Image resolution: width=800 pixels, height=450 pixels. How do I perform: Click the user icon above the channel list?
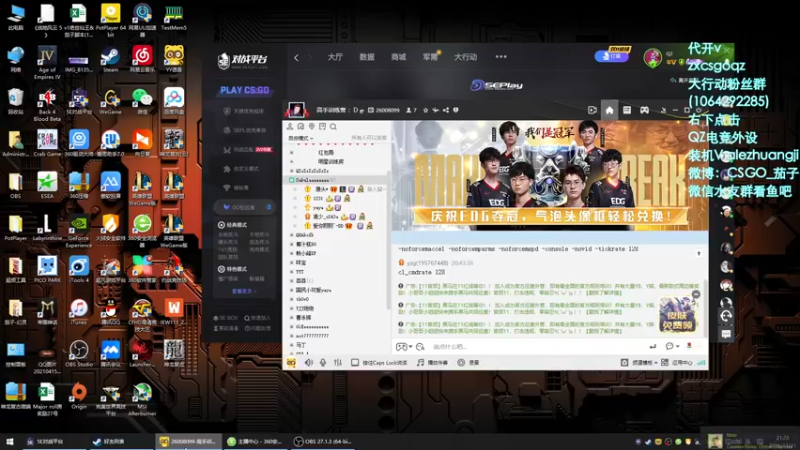[x=290, y=127]
